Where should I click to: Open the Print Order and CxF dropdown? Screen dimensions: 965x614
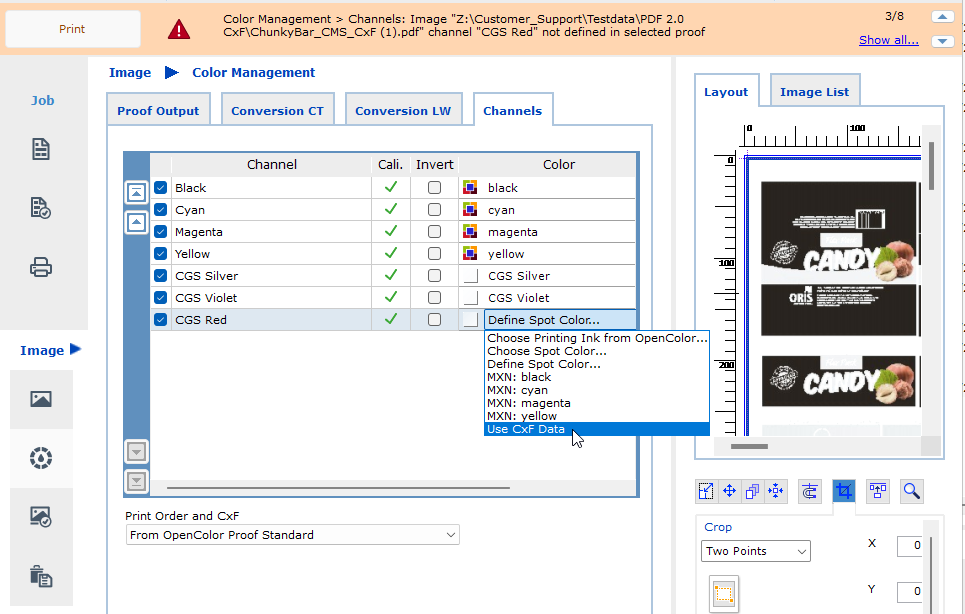tap(292, 535)
